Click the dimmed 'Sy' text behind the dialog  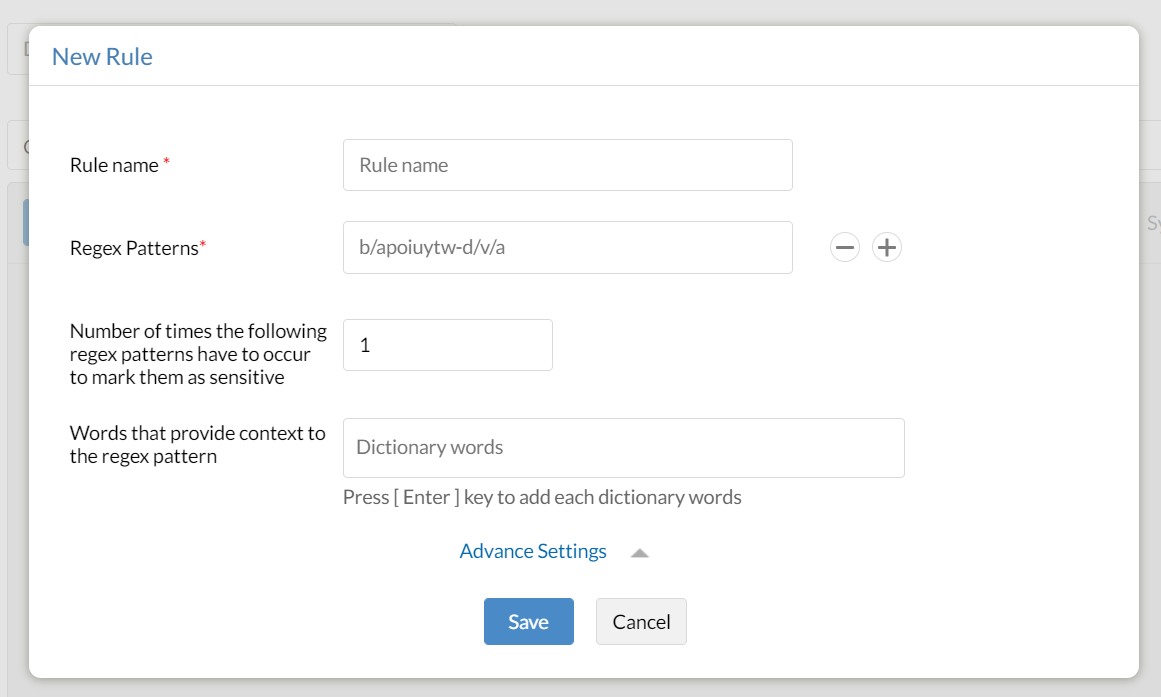click(1152, 223)
